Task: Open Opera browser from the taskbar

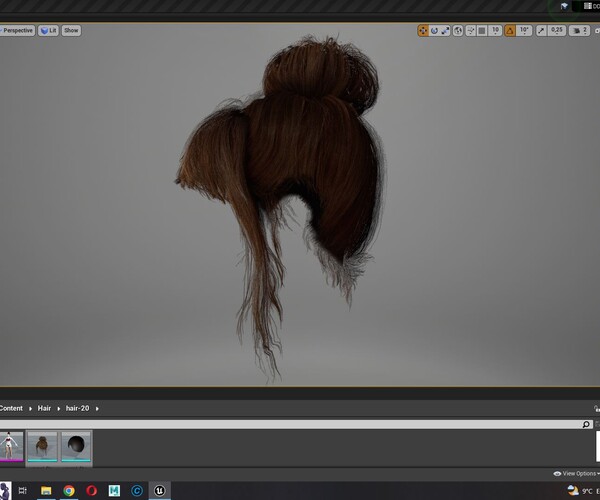Action: tap(91, 490)
